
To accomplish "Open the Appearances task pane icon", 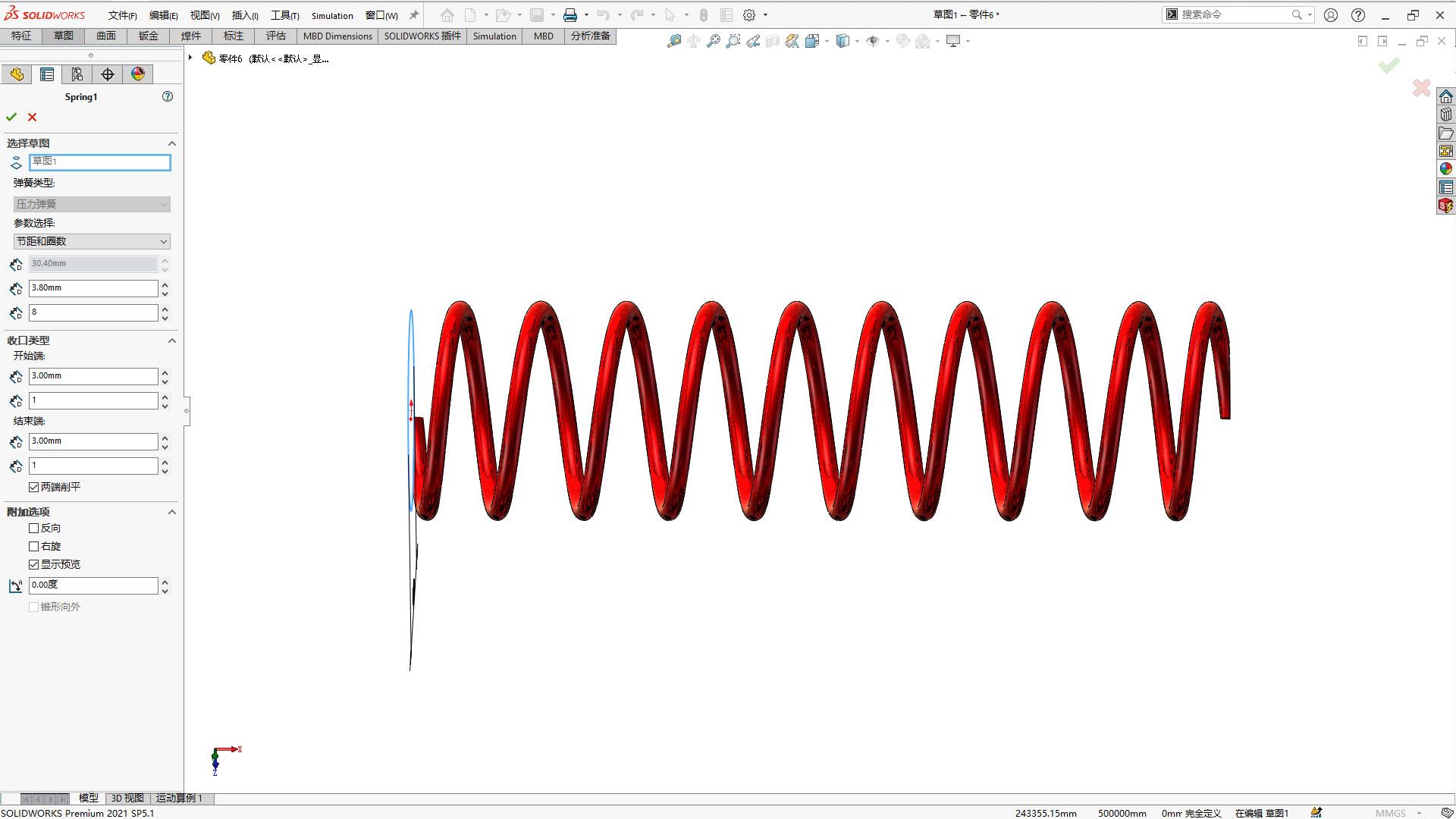I will pos(1446,169).
